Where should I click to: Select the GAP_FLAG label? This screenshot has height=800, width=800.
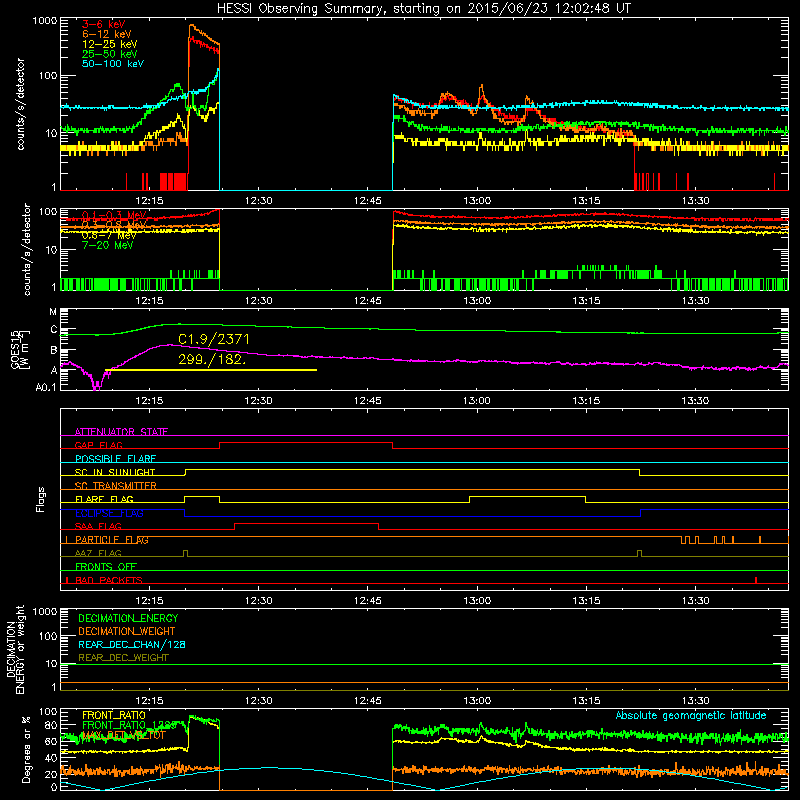[98, 445]
